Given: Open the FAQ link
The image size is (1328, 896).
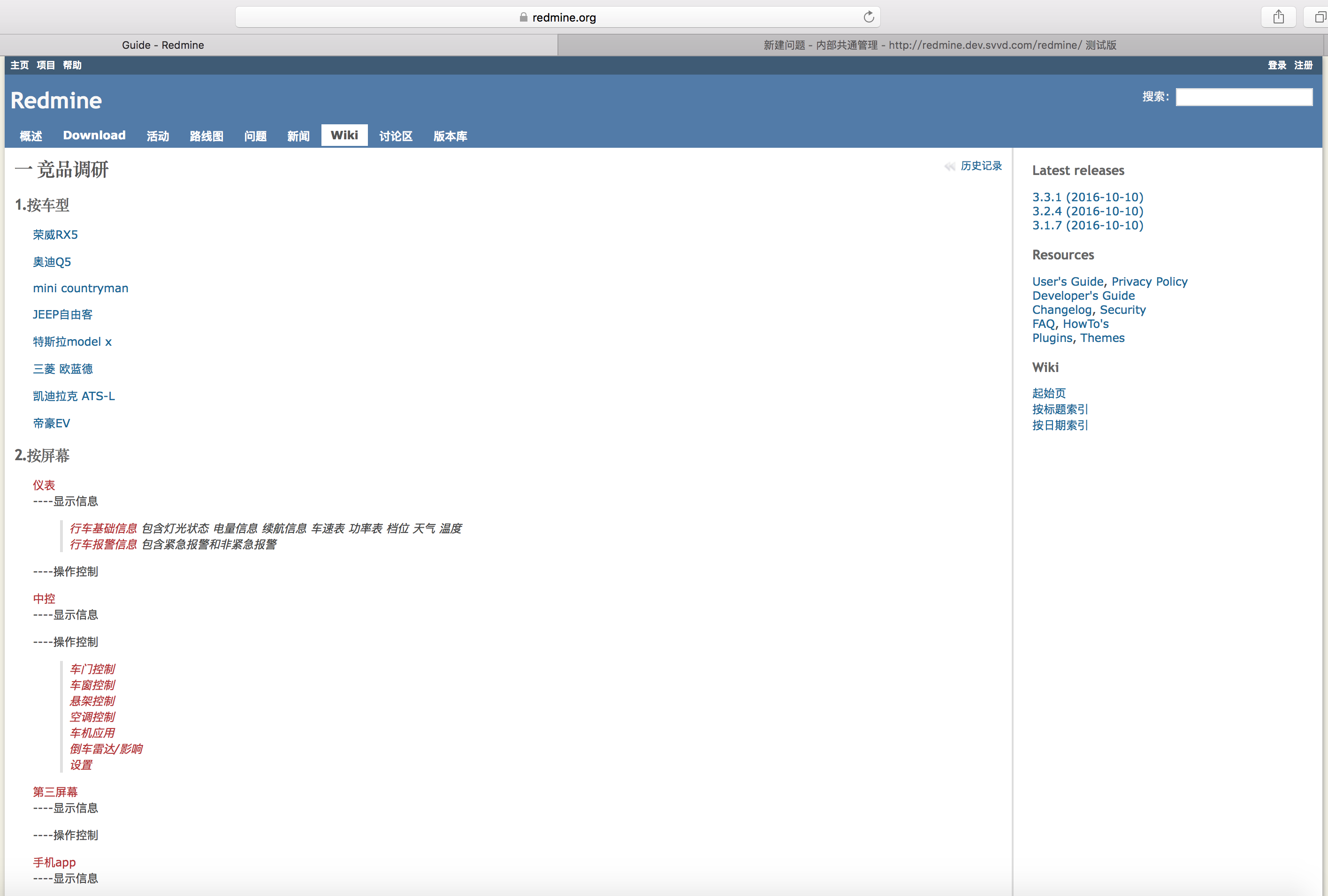Looking at the screenshot, I should 1044,324.
